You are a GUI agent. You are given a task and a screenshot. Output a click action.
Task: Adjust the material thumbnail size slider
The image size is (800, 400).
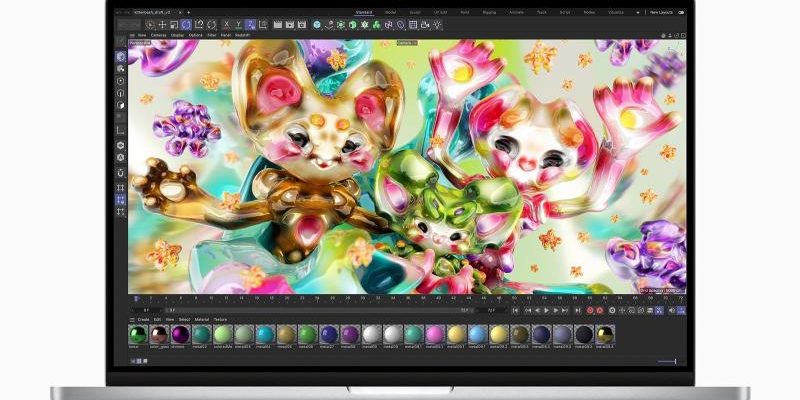click(x=667, y=361)
